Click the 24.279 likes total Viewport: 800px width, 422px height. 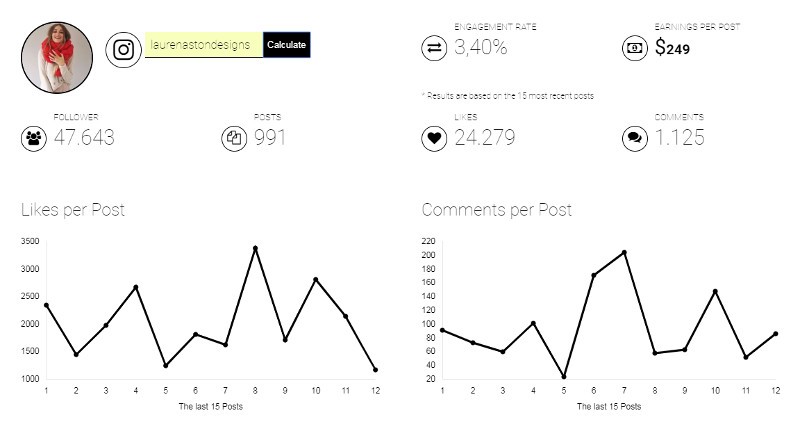pyautogui.click(x=485, y=138)
